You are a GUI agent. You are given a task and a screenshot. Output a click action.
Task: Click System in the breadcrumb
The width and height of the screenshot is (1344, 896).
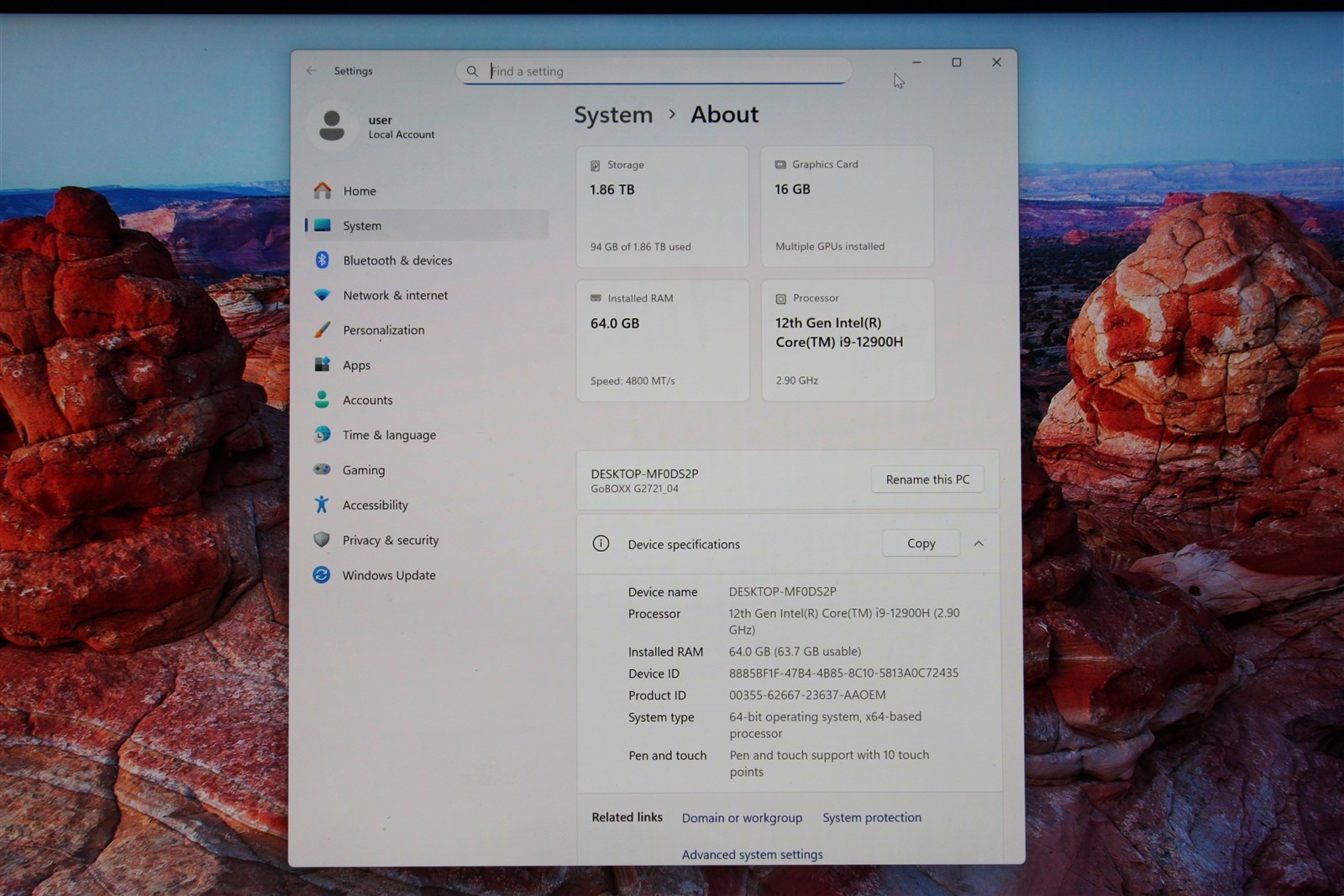[x=613, y=114]
